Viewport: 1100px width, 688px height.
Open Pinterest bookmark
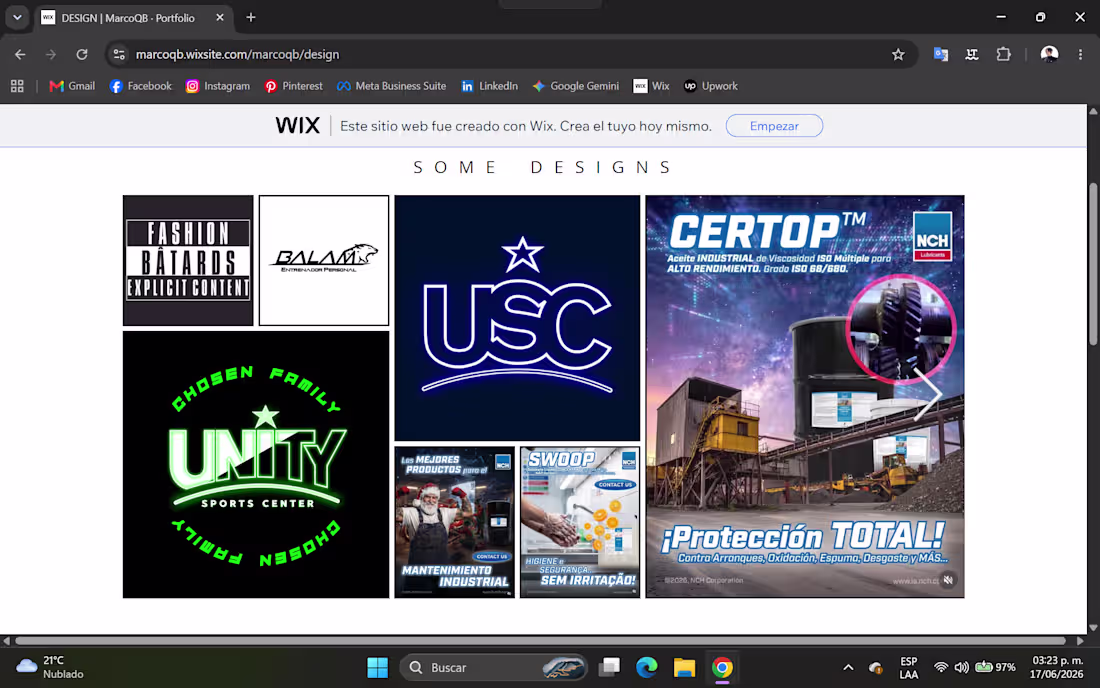[x=293, y=86]
